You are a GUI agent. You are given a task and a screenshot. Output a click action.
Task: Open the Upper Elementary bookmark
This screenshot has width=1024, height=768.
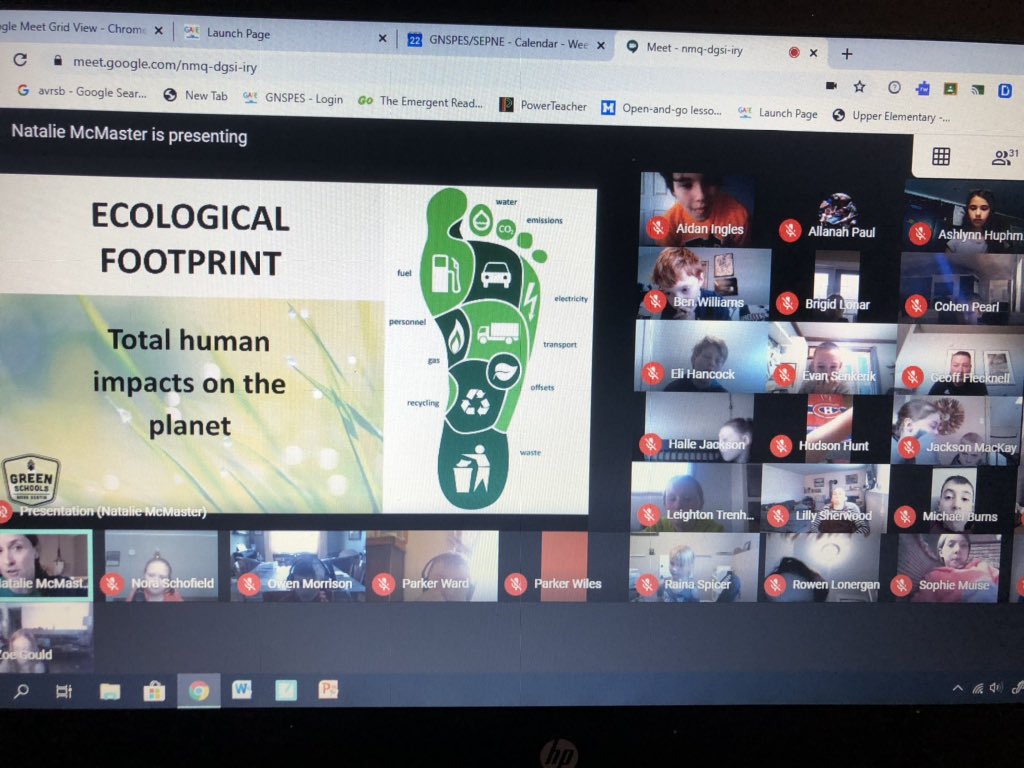point(891,116)
